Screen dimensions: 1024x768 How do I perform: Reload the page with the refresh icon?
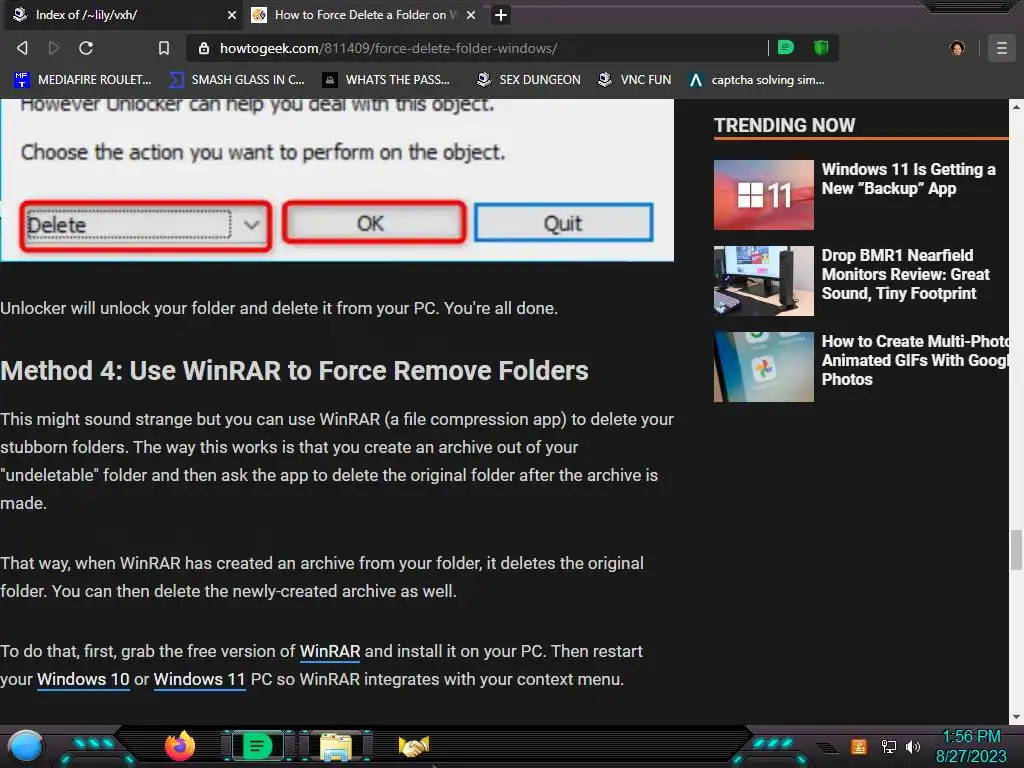(x=86, y=48)
